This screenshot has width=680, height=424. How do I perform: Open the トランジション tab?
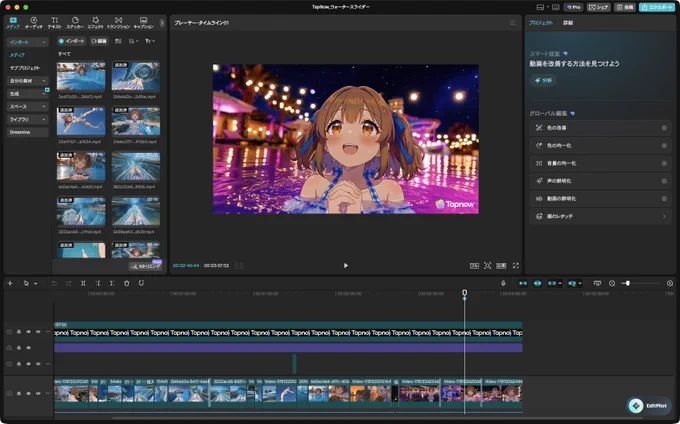[118, 23]
